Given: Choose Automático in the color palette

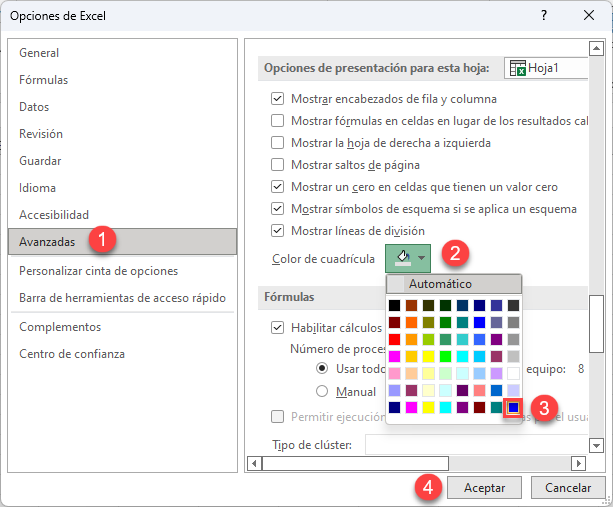Looking at the screenshot, I should pyautogui.click(x=454, y=284).
